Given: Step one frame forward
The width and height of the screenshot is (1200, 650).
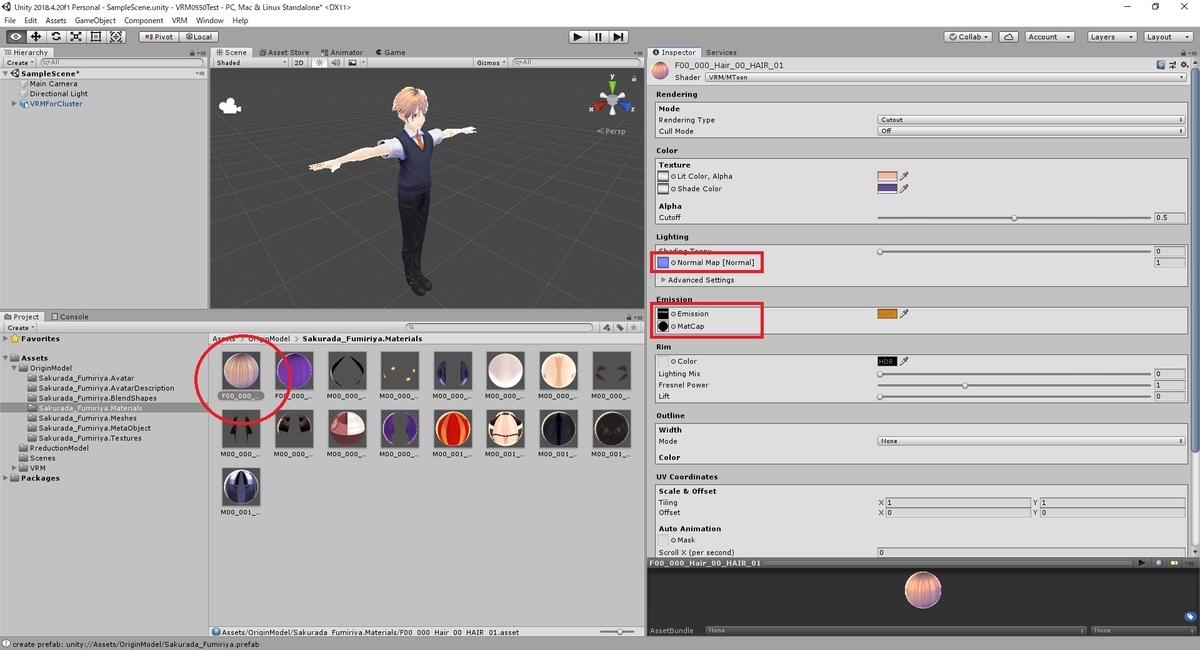Looking at the screenshot, I should [618, 37].
